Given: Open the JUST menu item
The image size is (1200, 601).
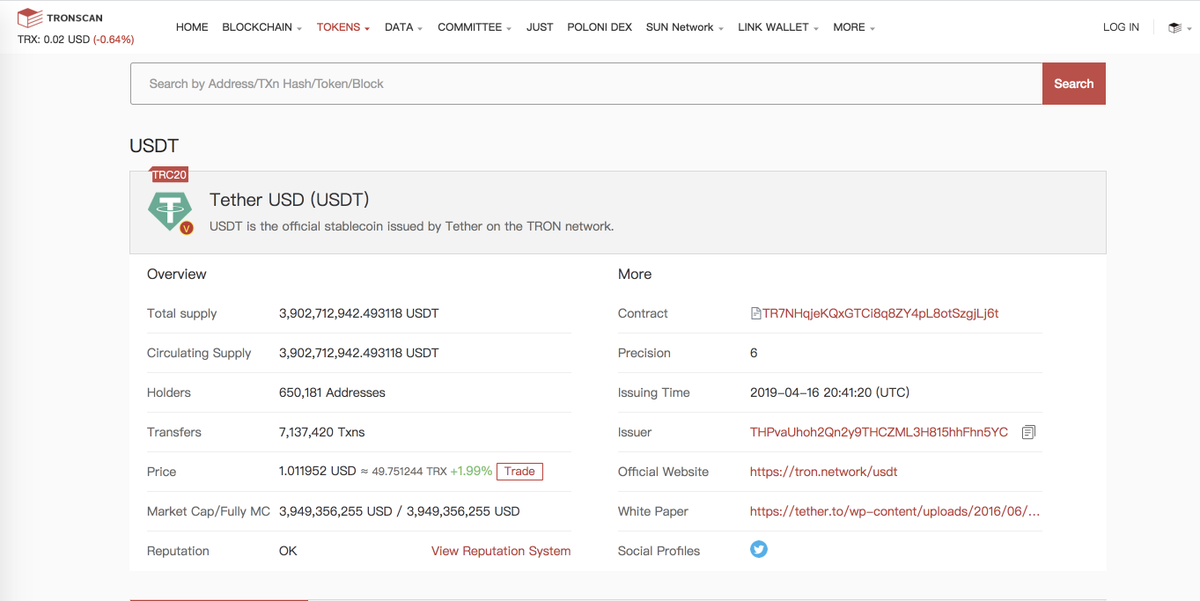Looking at the screenshot, I should [x=540, y=27].
